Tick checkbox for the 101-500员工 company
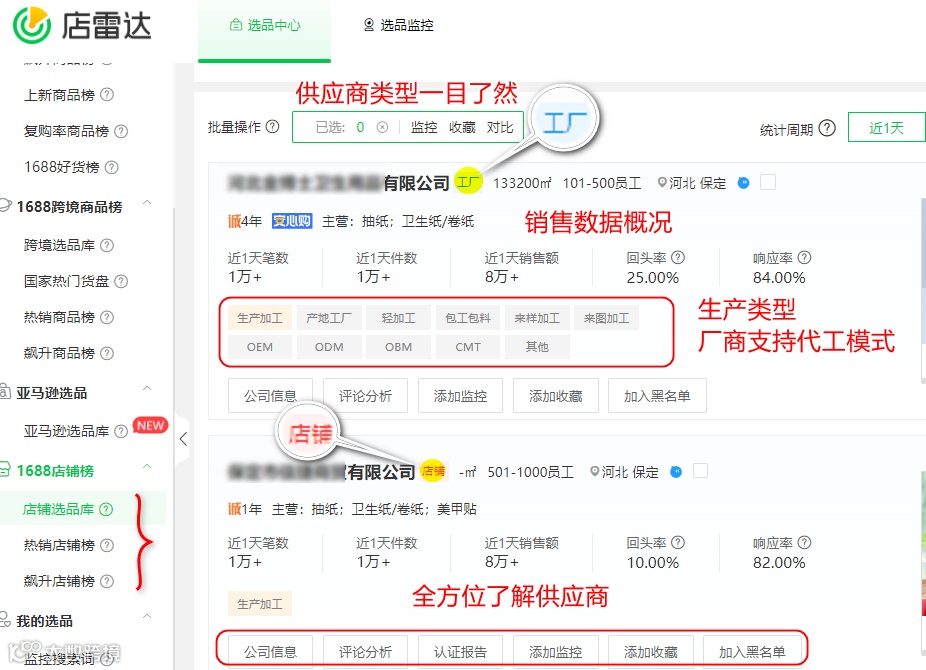926x670 pixels. 768,182
